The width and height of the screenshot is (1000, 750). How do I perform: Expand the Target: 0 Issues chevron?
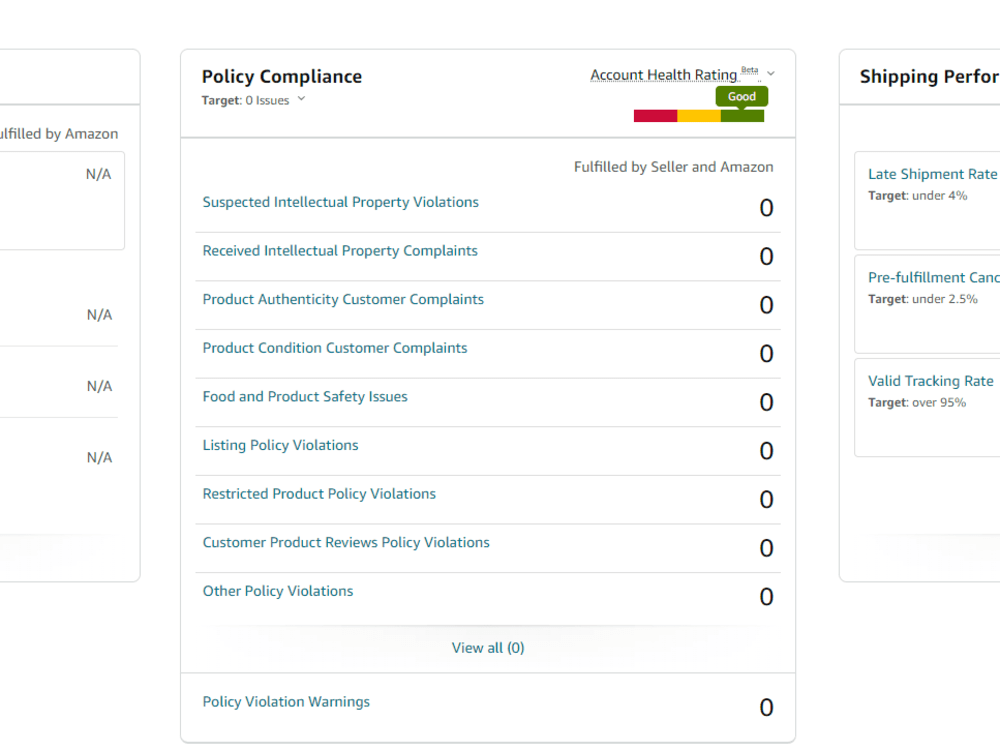302,99
